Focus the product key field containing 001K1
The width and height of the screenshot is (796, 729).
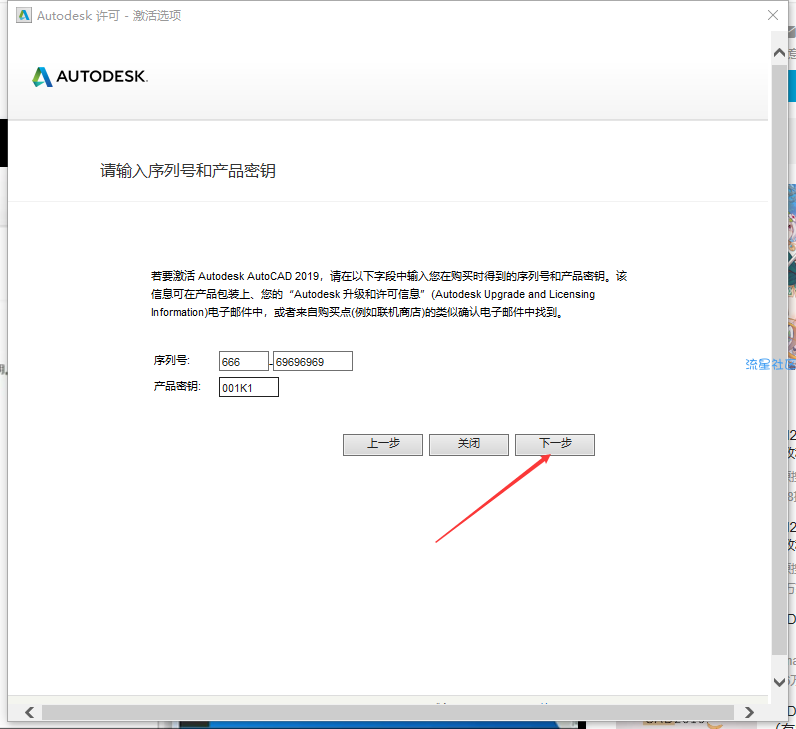pyautogui.click(x=249, y=387)
